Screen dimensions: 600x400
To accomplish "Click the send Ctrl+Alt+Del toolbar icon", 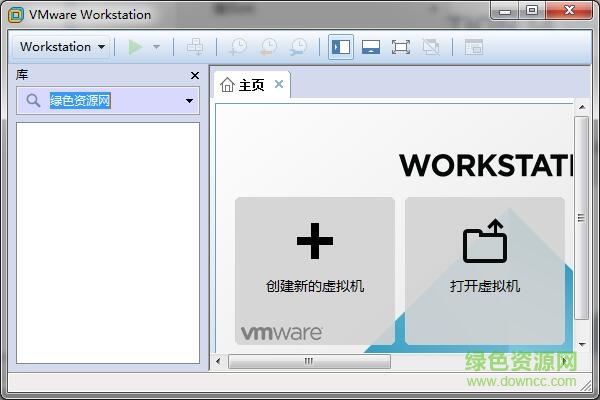I will 195,47.
